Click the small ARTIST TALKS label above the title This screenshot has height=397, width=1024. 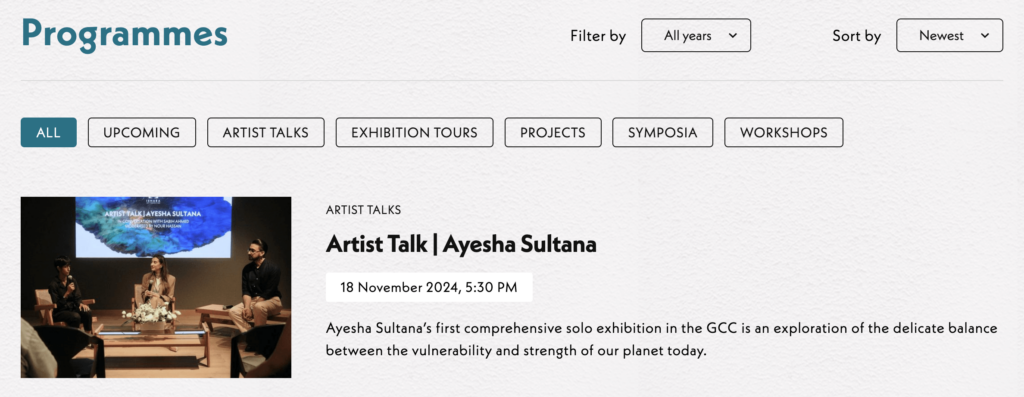(x=363, y=210)
